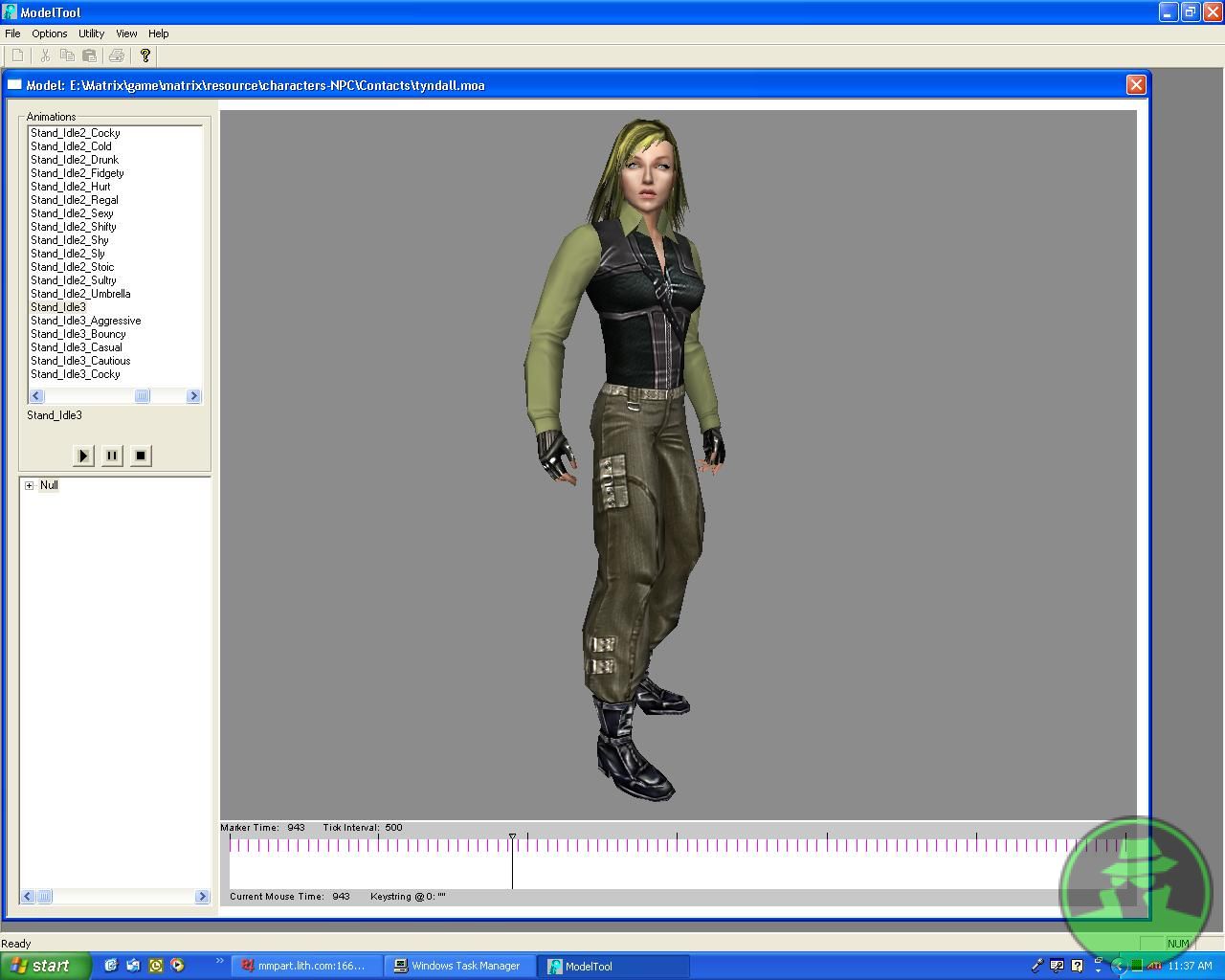
Task: Select Stand_Idle3_Aggressive in the animations list
Action: pyautogui.click(x=85, y=321)
